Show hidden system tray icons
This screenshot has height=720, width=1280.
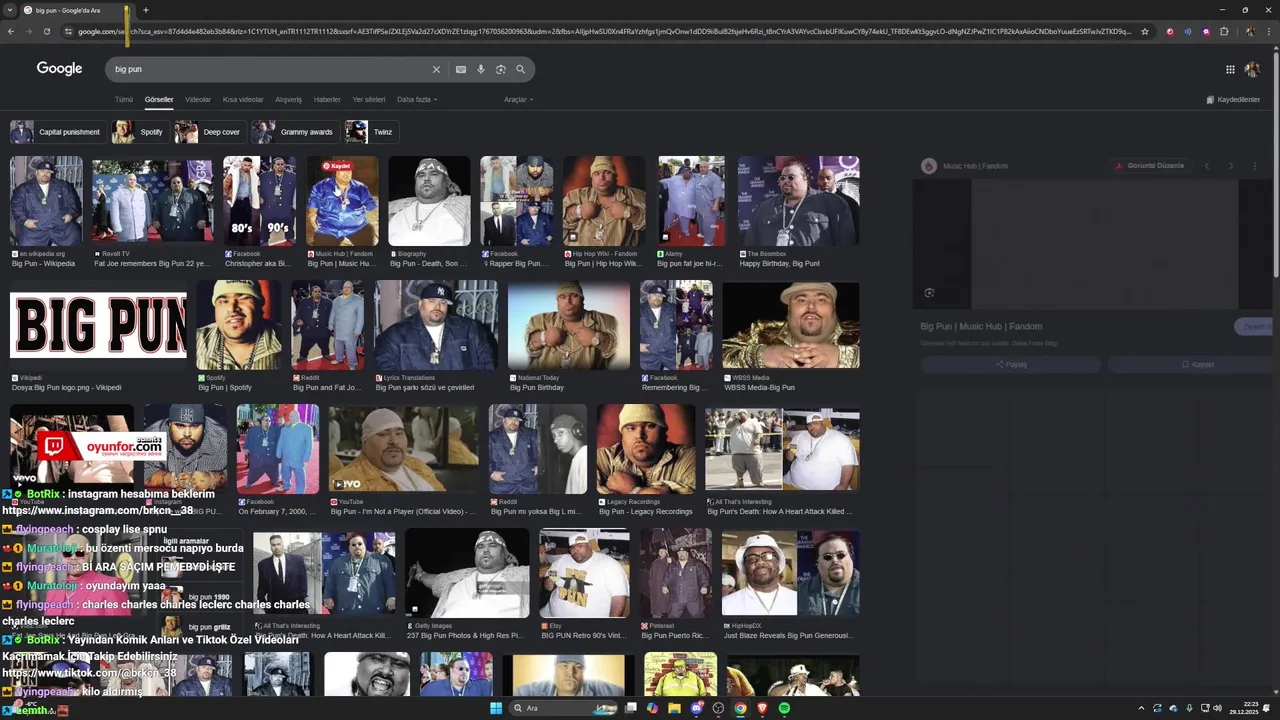click(x=1141, y=708)
